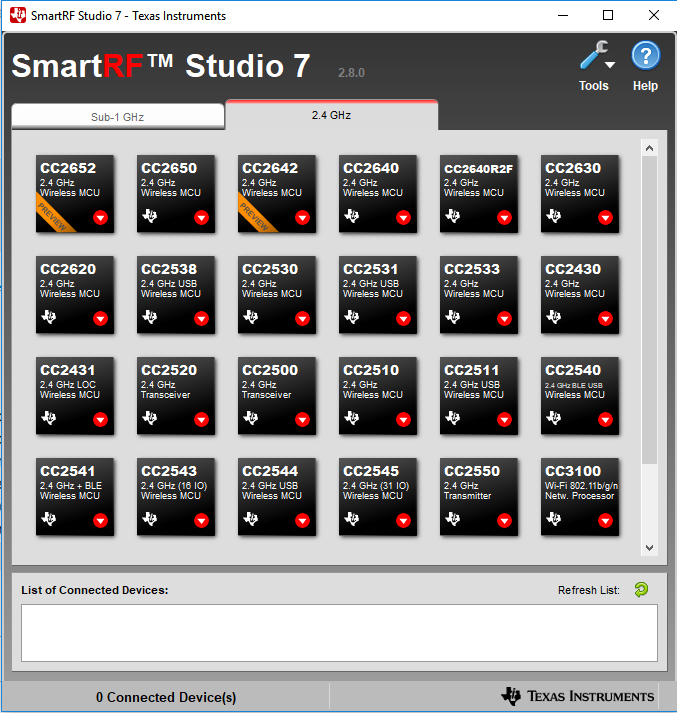The width and height of the screenshot is (677, 713).
Task: Open the CC2431 LOC device tile
Action: pos(75,396)
